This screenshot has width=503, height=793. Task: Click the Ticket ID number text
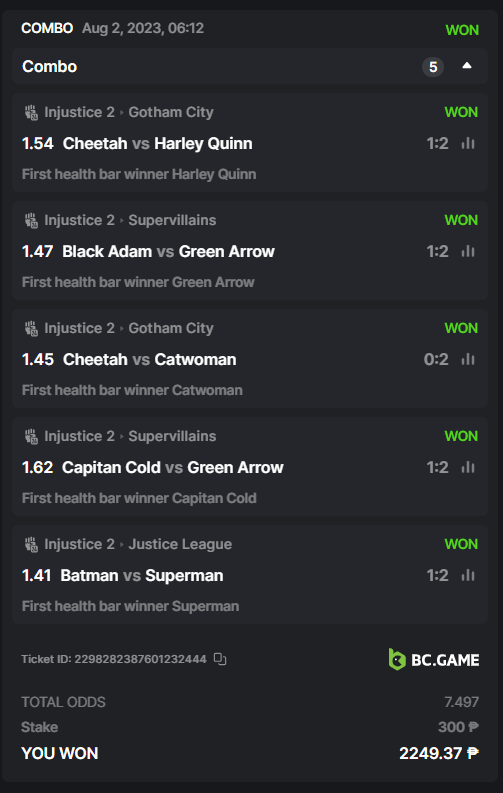click(141, 659)
